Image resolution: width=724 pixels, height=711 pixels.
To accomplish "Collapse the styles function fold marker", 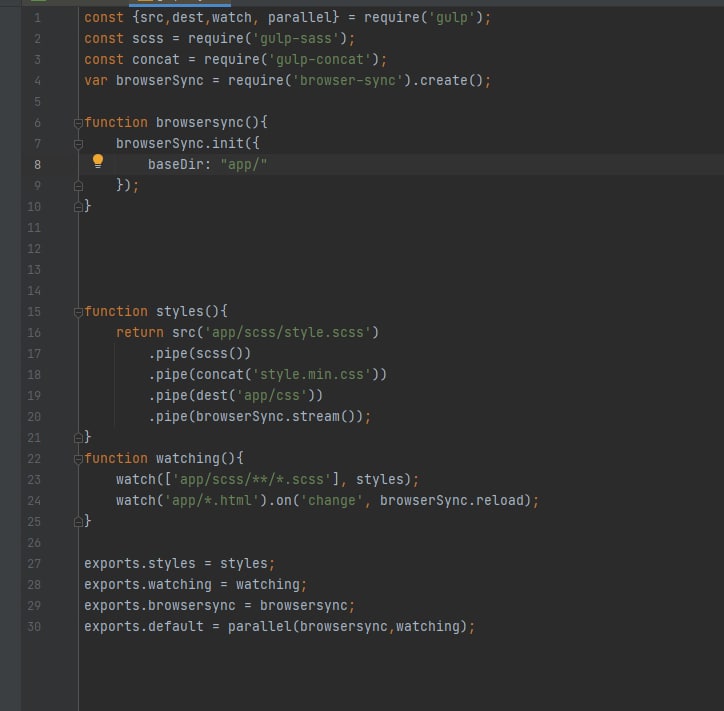I will [78, 312].
